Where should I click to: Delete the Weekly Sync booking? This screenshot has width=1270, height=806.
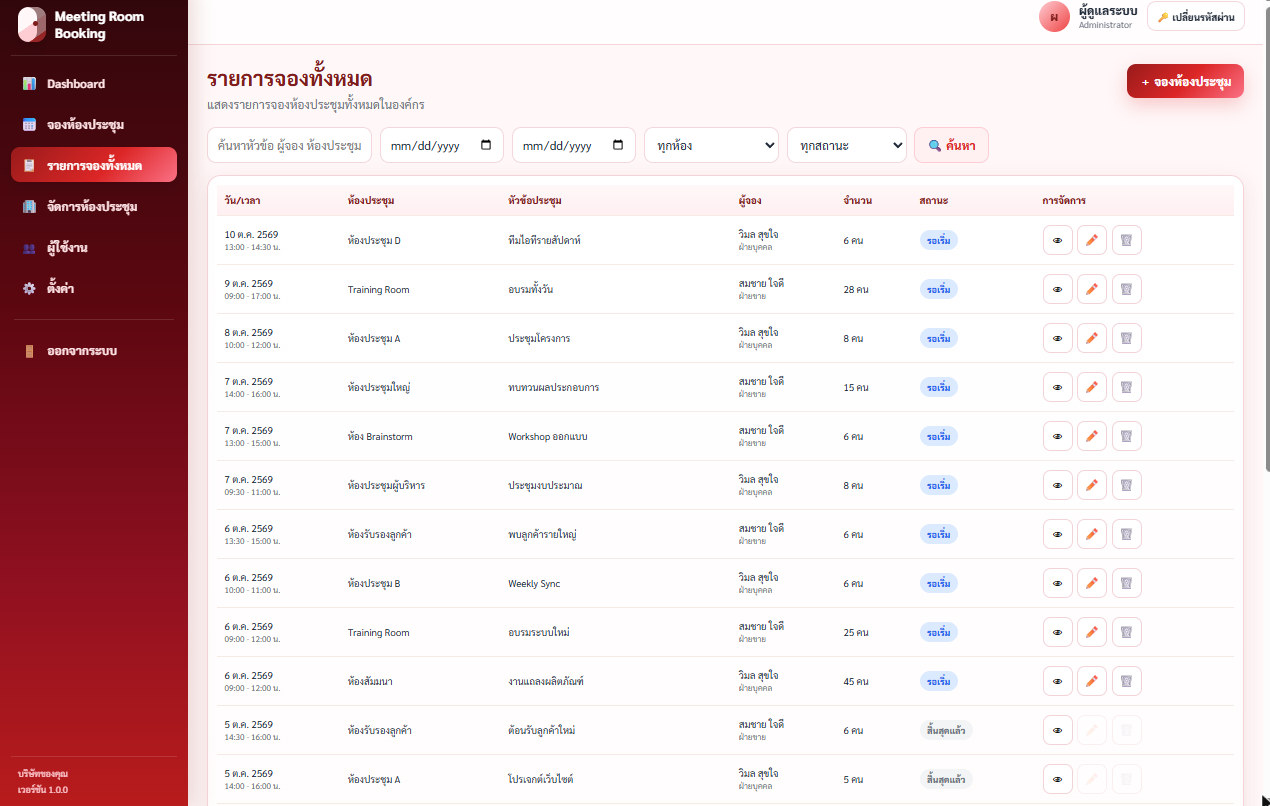[x=1127, y=583]
